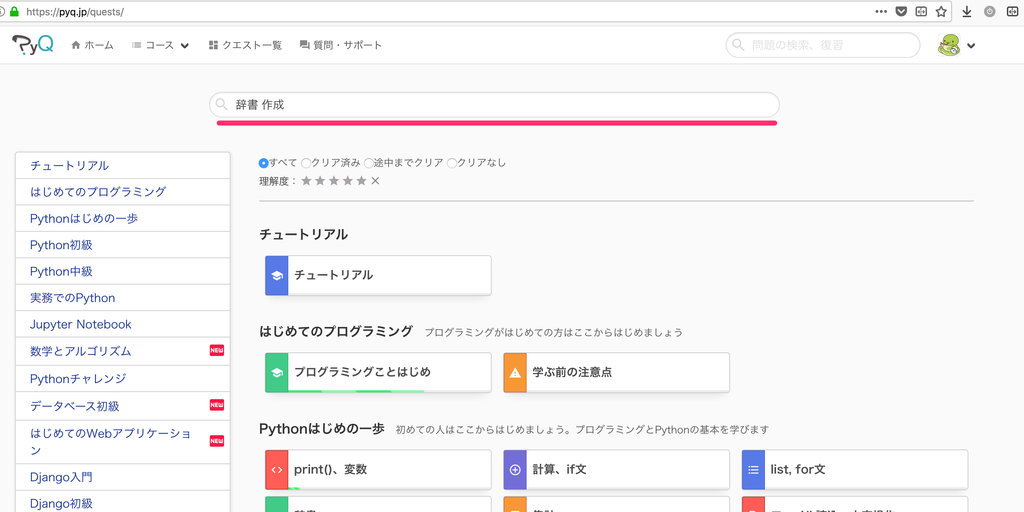This screenshot has width=1024, height=512.
Task: Open クエスト一覧 in top navigation
Action: (x=245, y=45)
